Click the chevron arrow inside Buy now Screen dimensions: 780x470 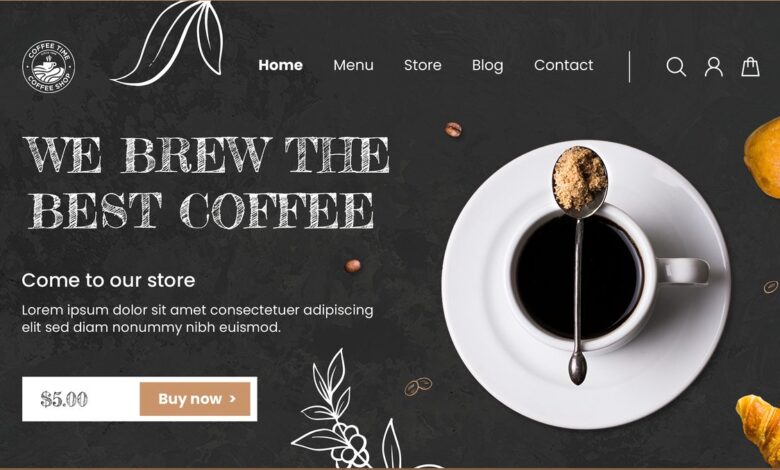[232, 399]
